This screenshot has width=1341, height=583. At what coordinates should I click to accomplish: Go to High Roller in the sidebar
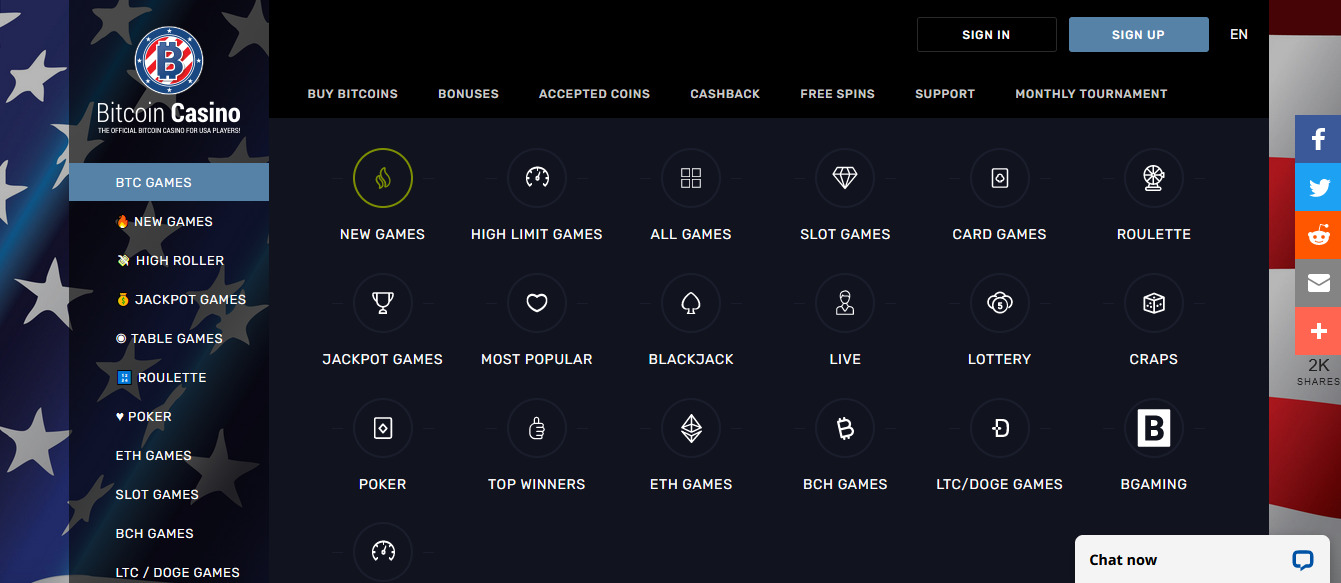(170, 260)
